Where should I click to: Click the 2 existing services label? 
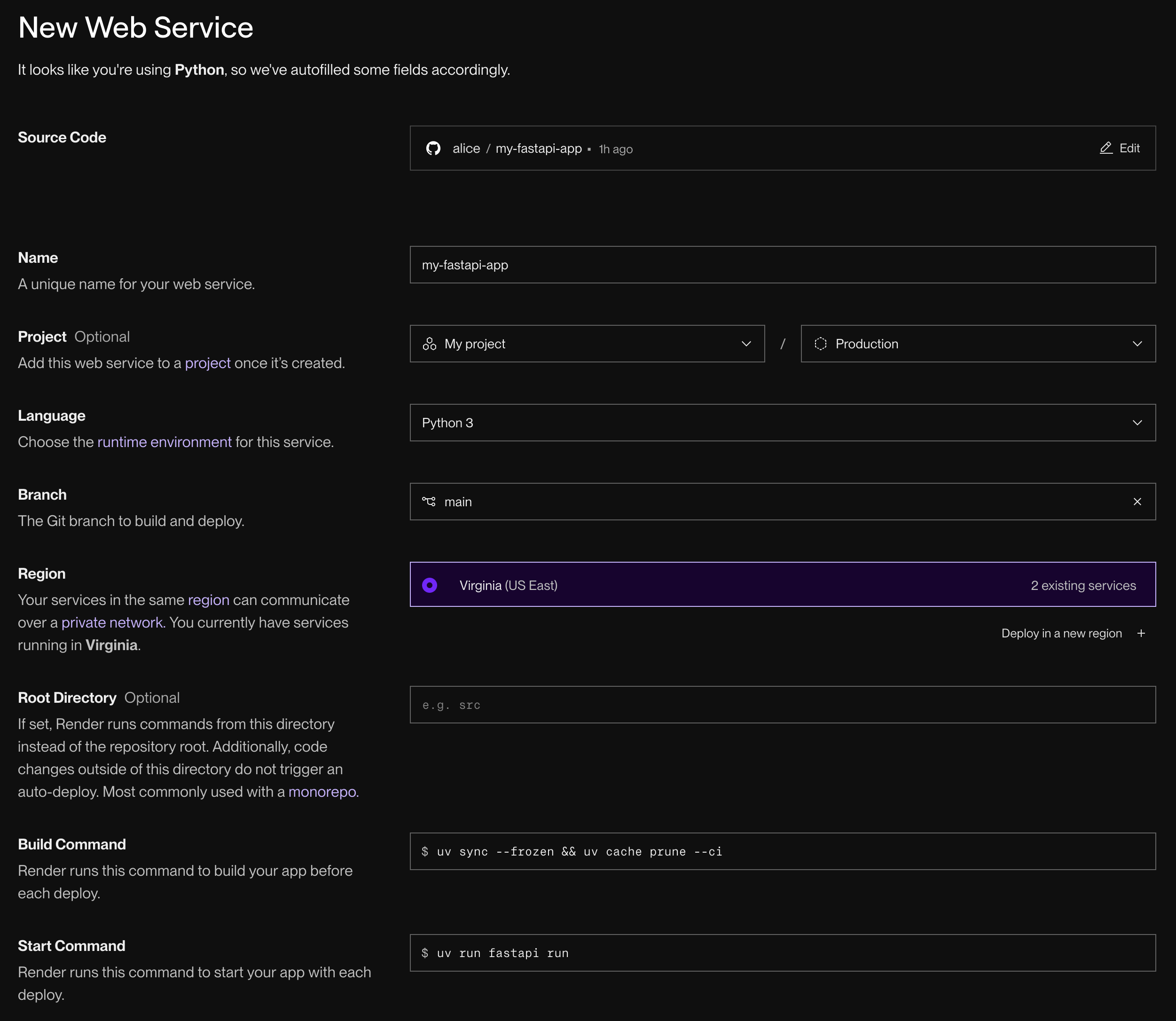pyautogui.click(x=1083, y=585)
